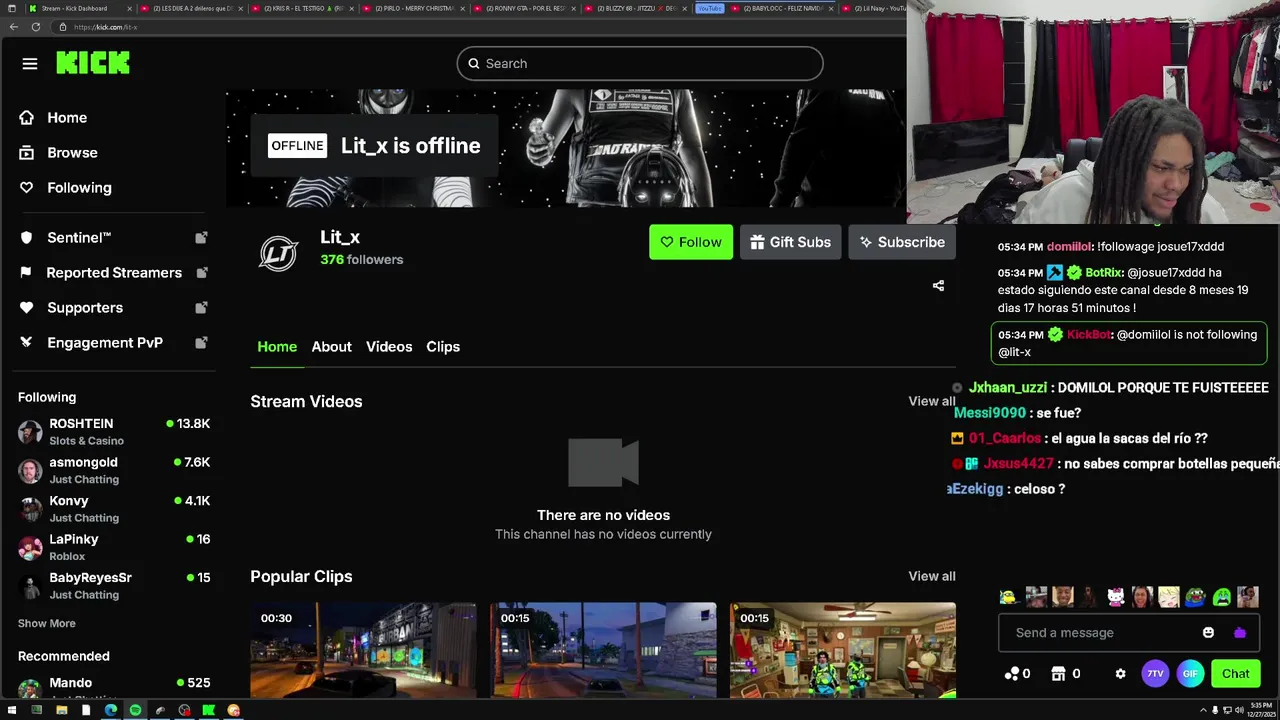Open asmongold channel from Following
1280x720 pixels.
tap(114, 470)
